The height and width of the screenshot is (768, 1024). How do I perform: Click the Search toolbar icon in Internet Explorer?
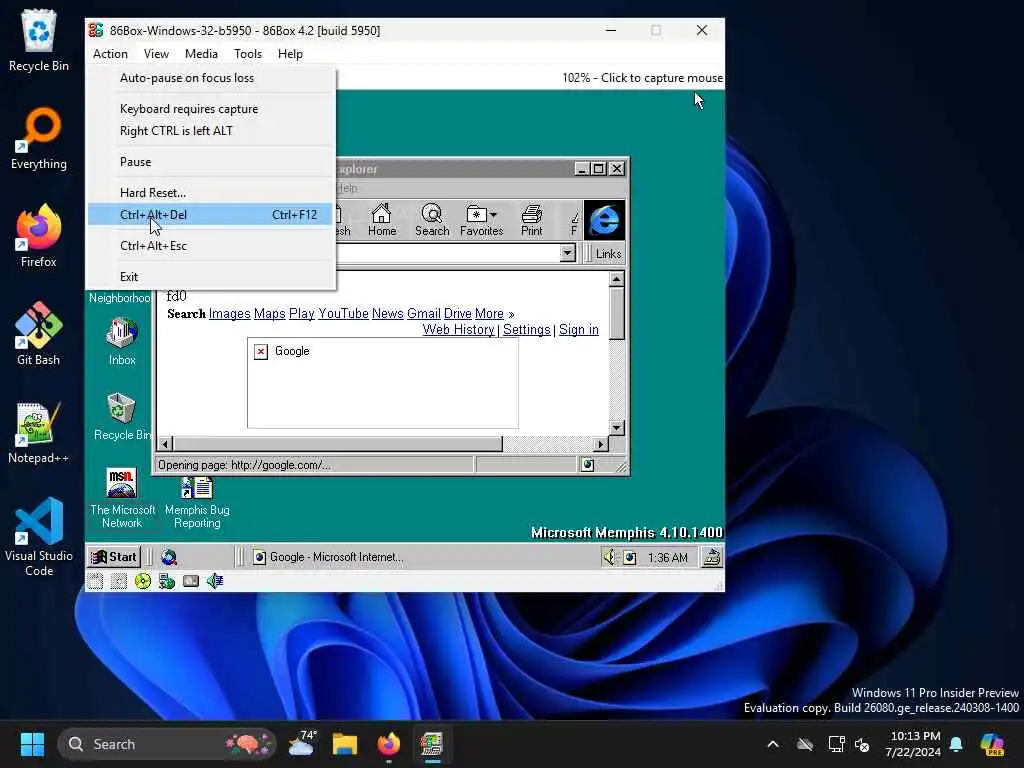click(432, 219)
